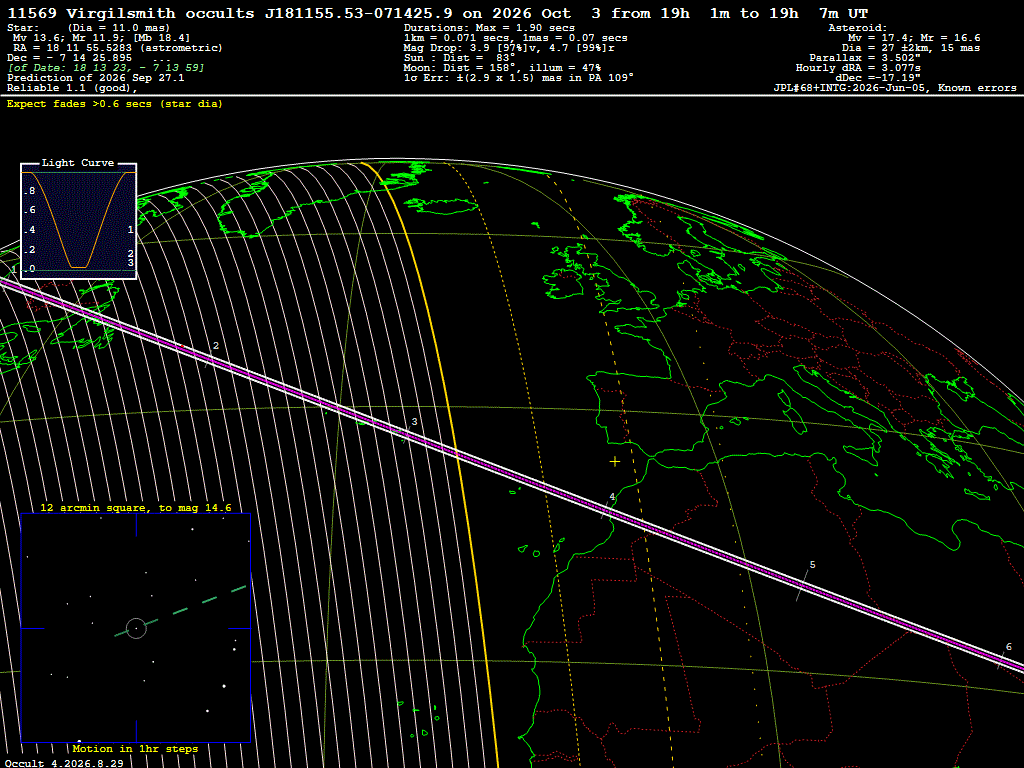Click the green of-Date coordinates line

click(106, 68)
